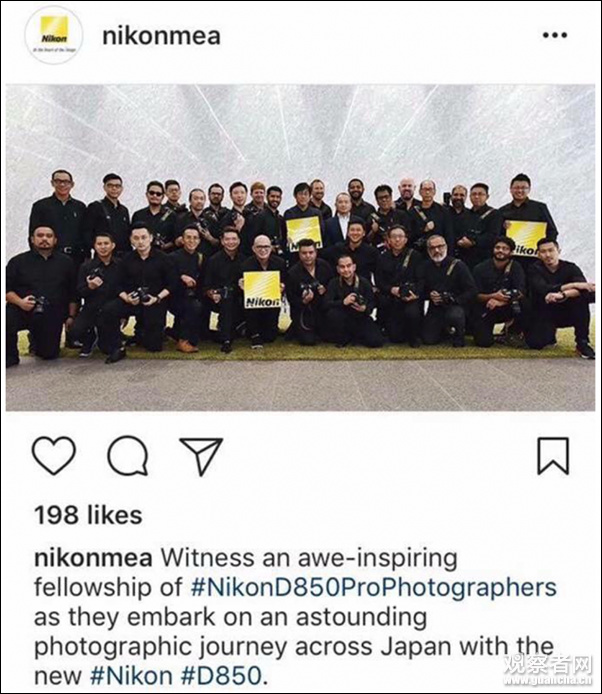Open the #NikonD850ProPhotographers hashtag
The width and height of the screenshot is (602, 694).
pyautogui.click(x=374, y=587)
